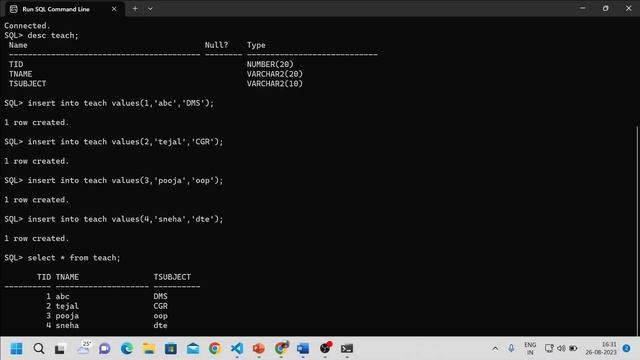Click the 'Connected.' status line
Screen dimensions: 640x360
[27, 26]
